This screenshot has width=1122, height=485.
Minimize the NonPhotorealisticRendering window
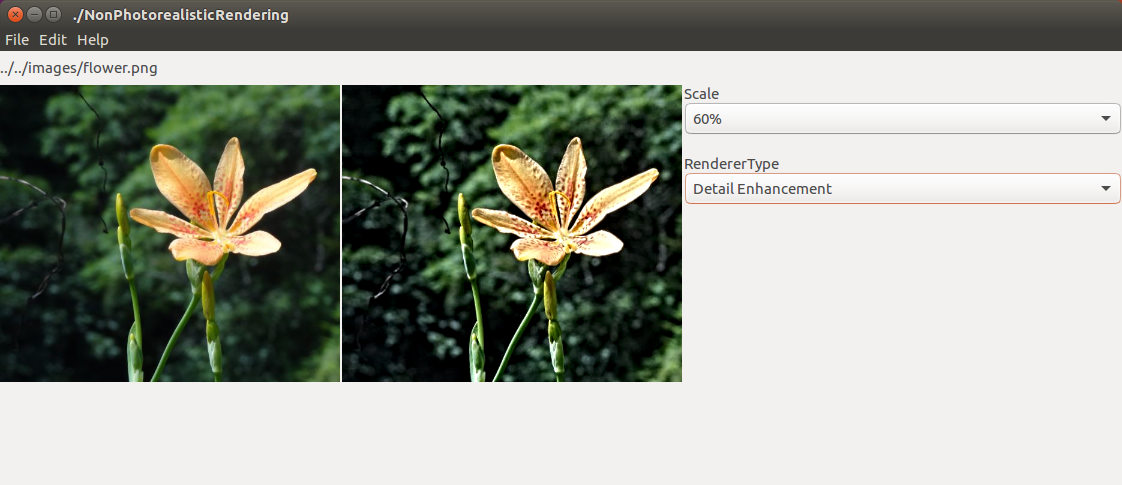pos(34,14)
